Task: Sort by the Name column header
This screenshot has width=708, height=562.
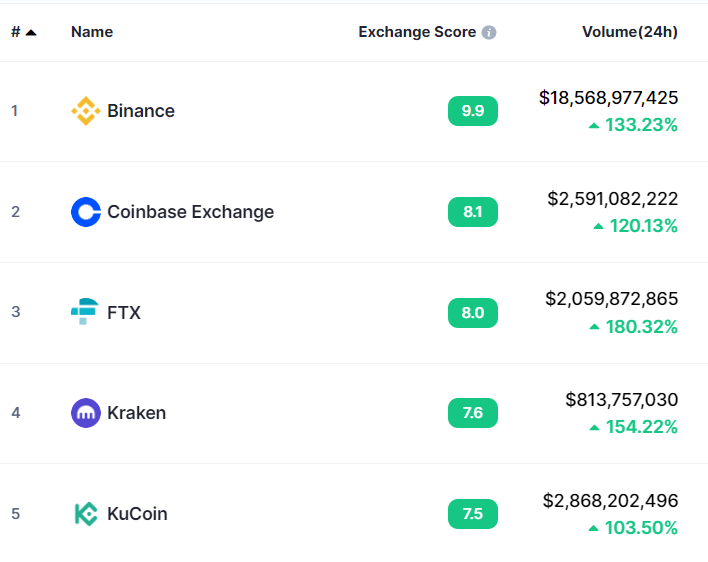Action: [x=92, y=32]
